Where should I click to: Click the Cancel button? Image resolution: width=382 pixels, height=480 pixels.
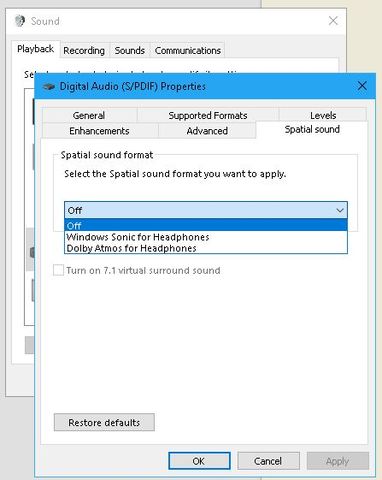tap(268, 461)
